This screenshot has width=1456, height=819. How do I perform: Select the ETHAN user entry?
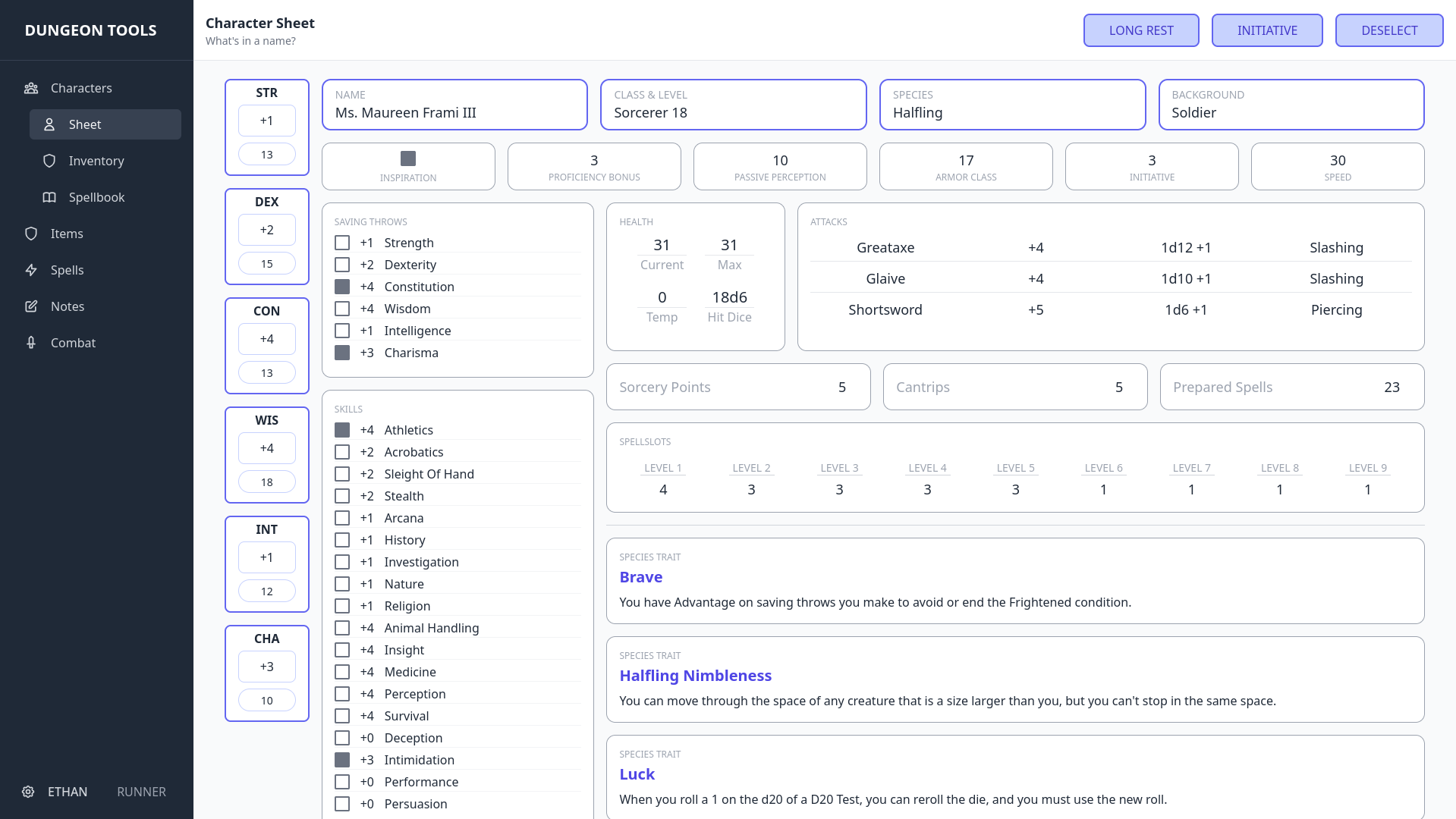68,792
